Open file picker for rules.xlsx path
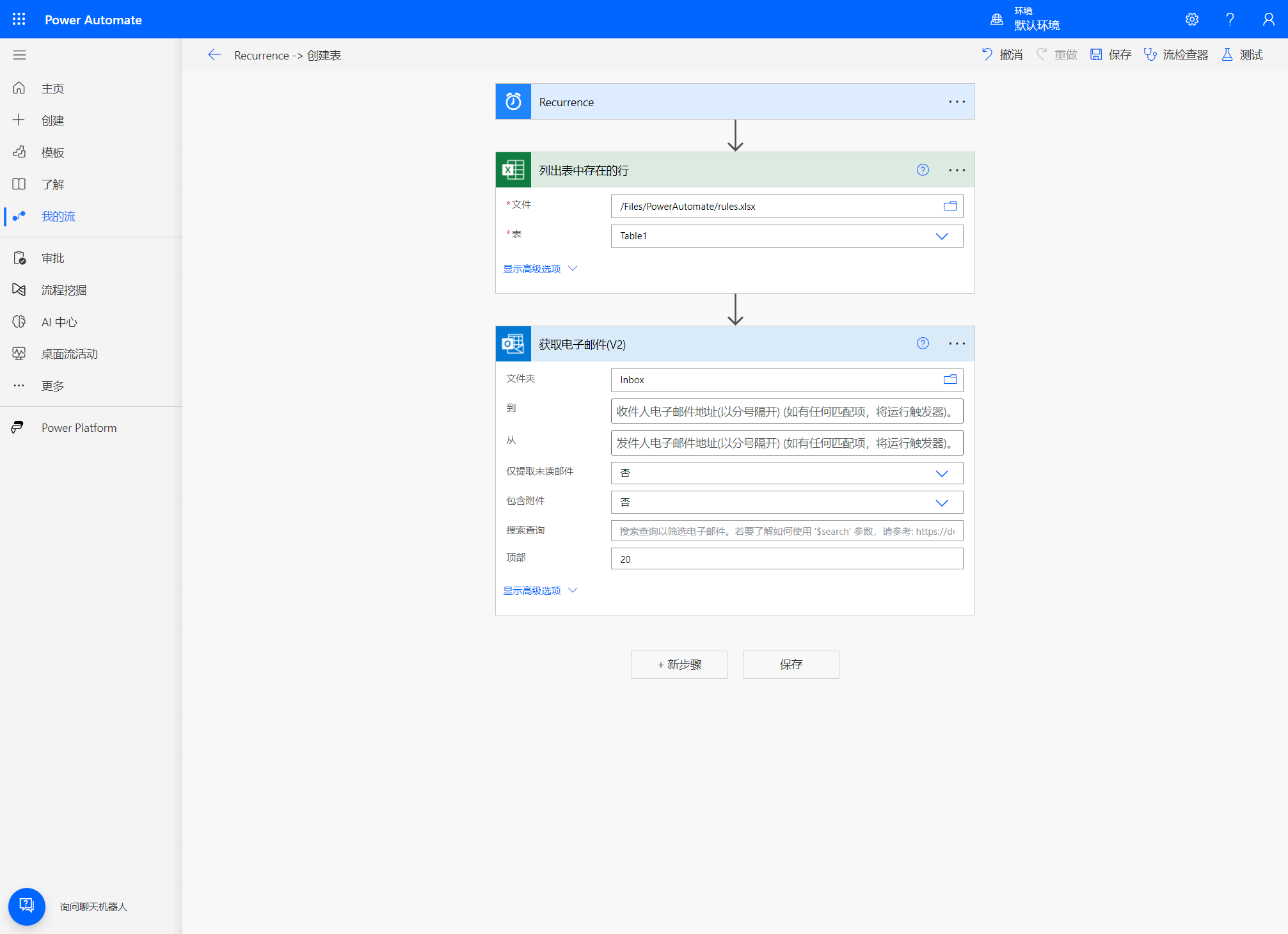The image size is (1288, 934). click(950, 206)
